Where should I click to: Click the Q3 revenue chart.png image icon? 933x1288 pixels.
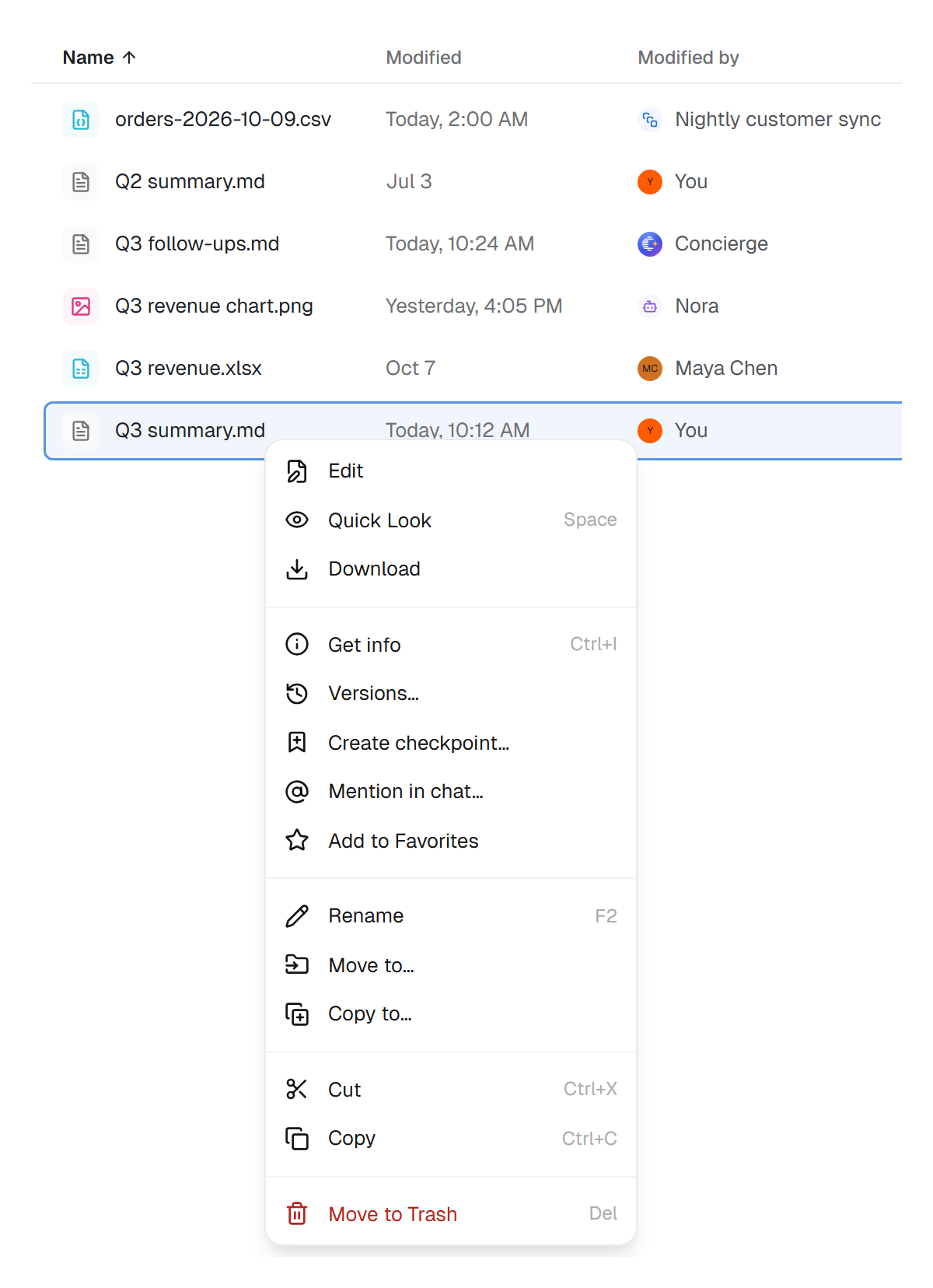tap(81, 306)
